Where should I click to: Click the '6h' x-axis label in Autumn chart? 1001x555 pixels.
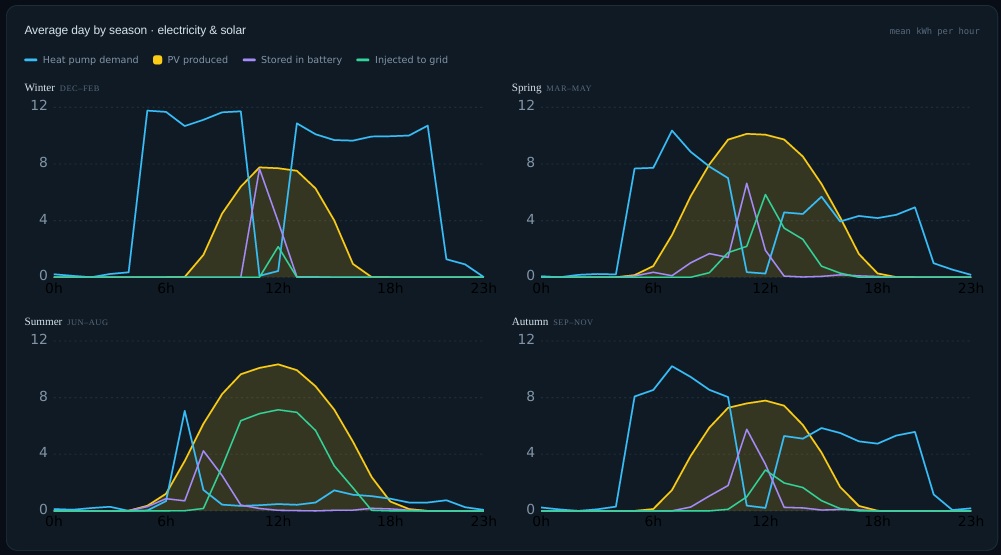pyautogui.click(x=653, y=522)
